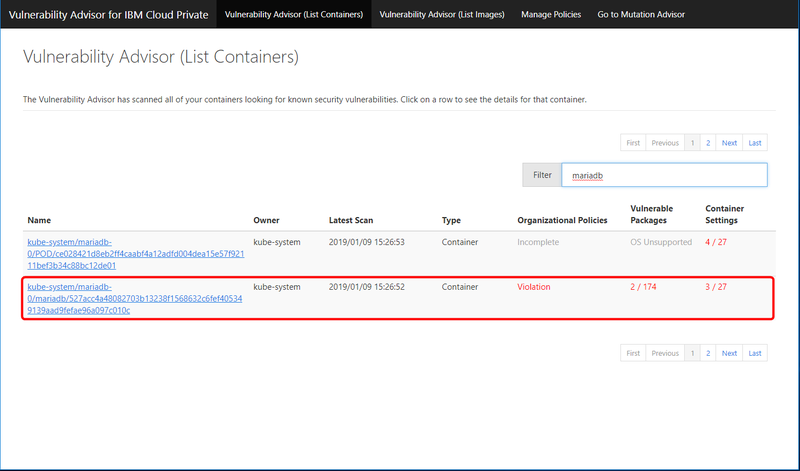The width and height of the screenshot is (800, 471).
Task: Click bottom pagination First button
Action: click(x=633, y=353)
